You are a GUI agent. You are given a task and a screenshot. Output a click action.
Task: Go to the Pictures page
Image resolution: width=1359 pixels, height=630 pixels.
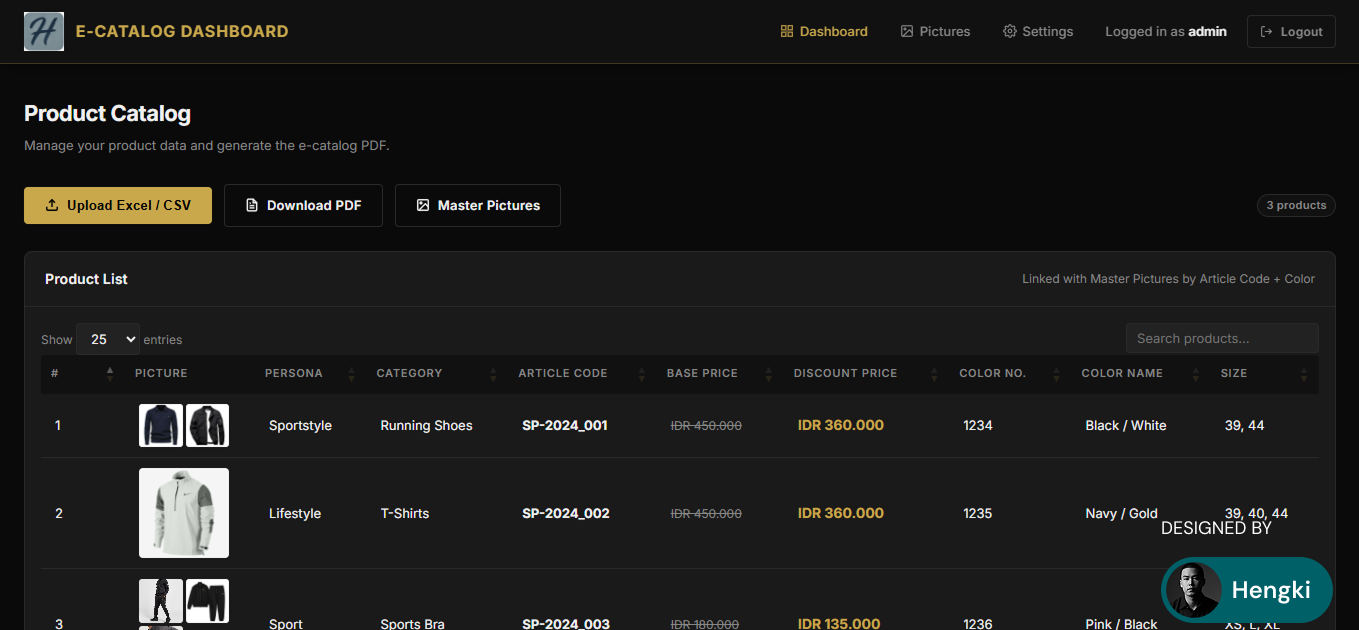tap(935, 32)
